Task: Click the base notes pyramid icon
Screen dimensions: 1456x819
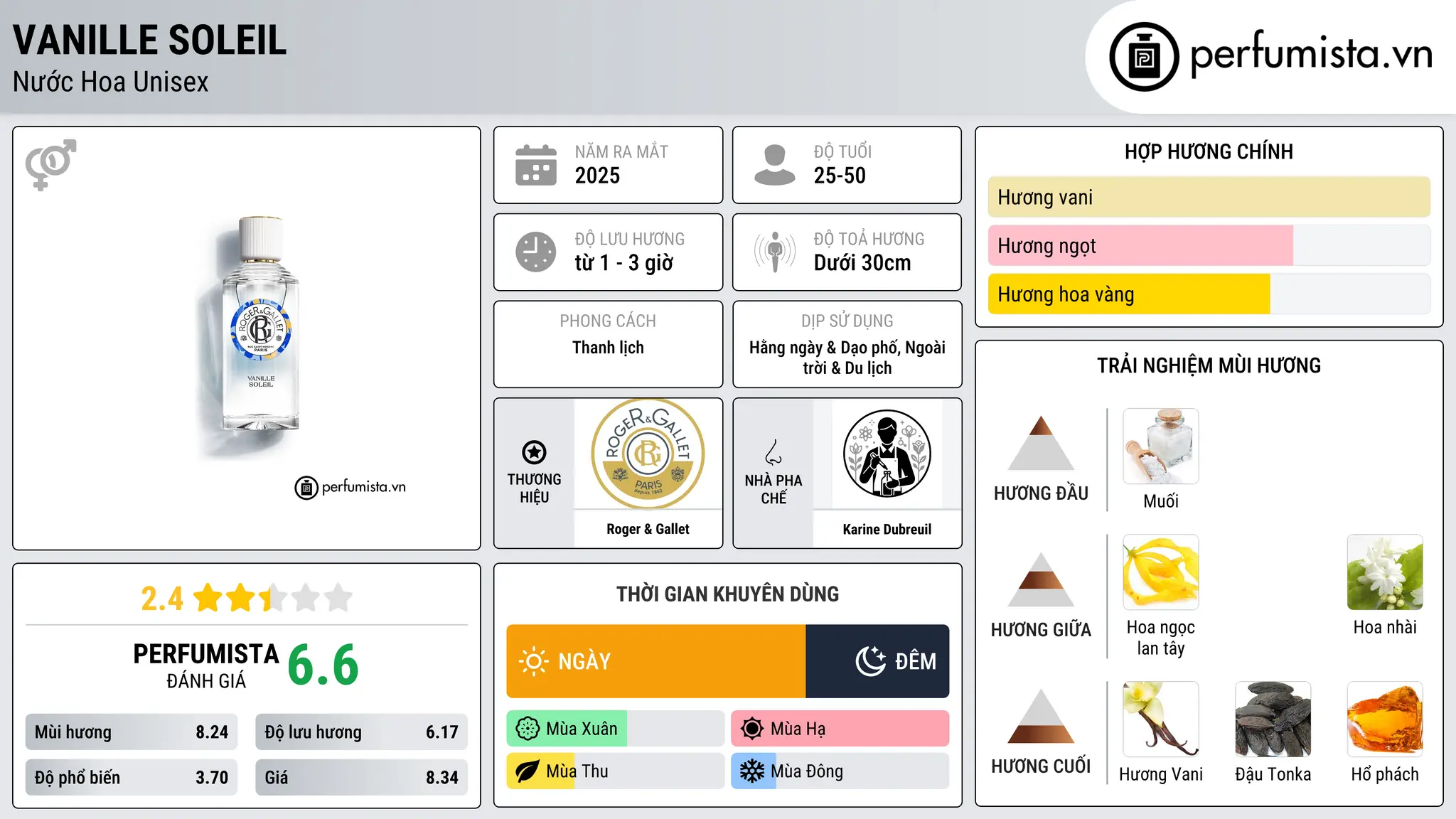Action: click(x=1042, y=716)
